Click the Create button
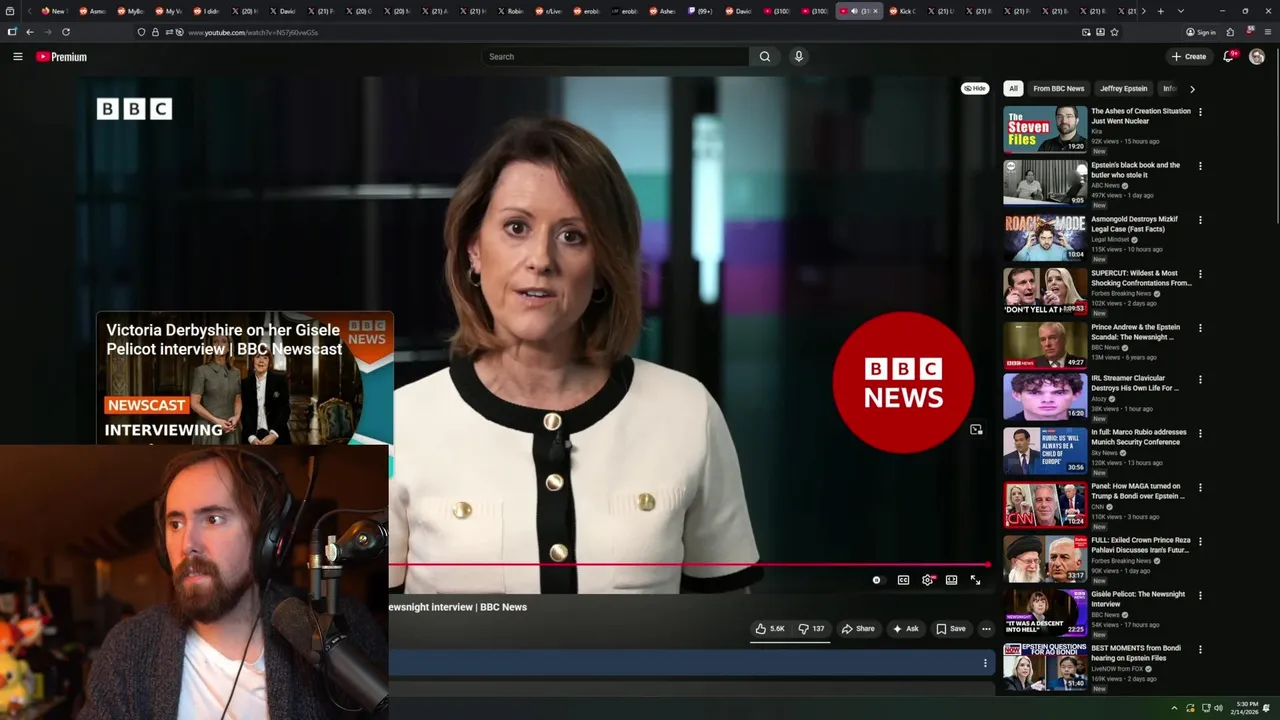Viewport: 1280px width, 720px height. pos(1189,57)
